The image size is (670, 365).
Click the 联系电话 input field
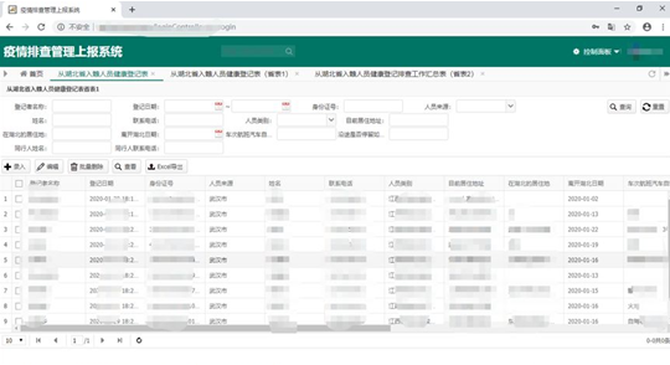tap(194, 120)
